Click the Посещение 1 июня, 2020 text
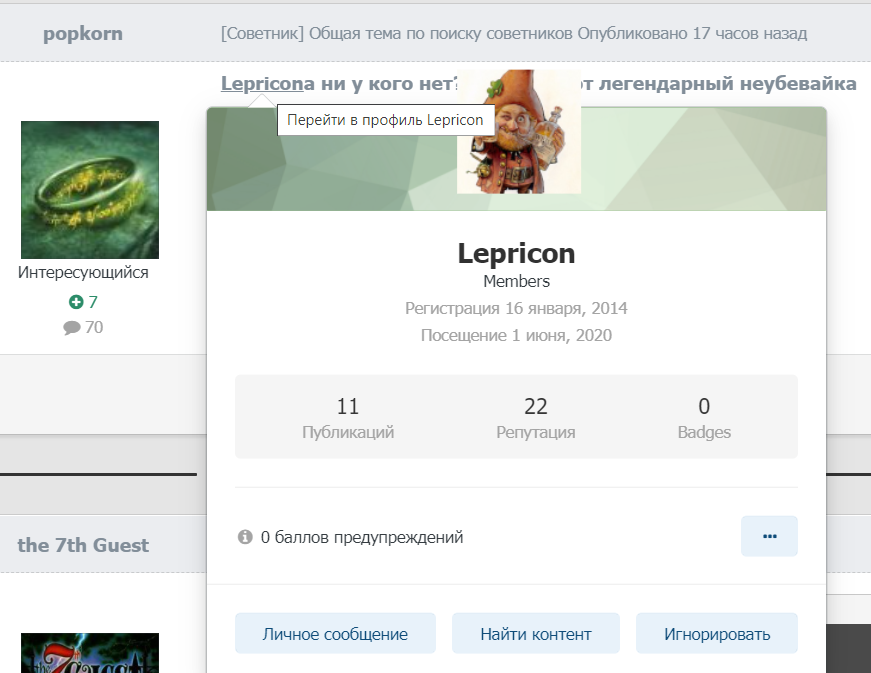Screen dimensions: 871x673 click(516, 335)
